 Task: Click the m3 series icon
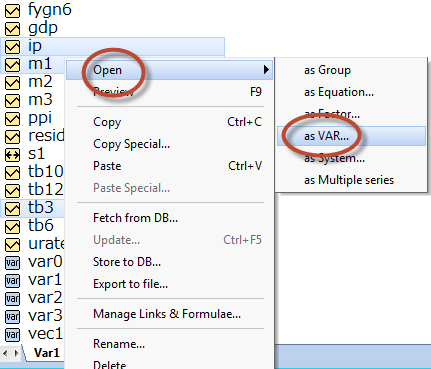click(12, 101)
